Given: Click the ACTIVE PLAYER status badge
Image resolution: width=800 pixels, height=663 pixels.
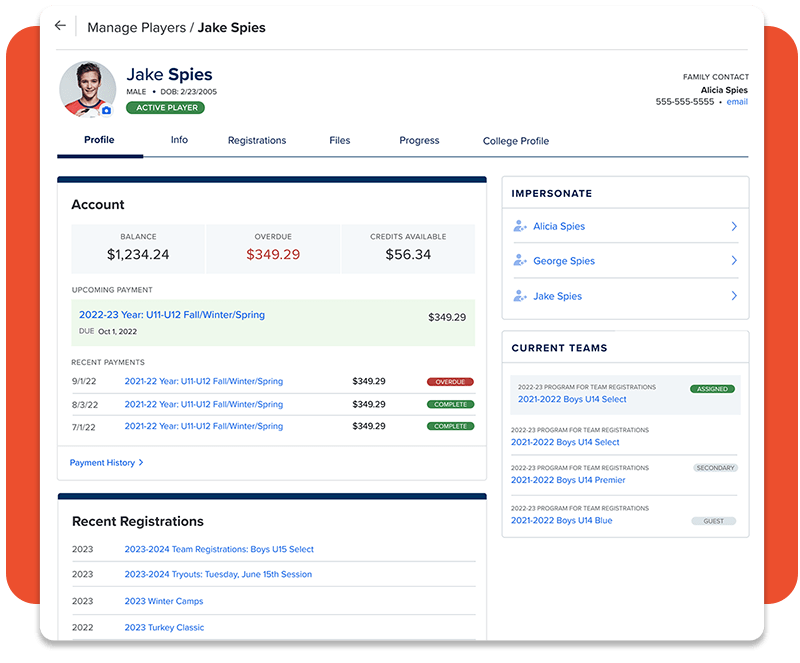Looking at the screenshot, I should 166,107.
